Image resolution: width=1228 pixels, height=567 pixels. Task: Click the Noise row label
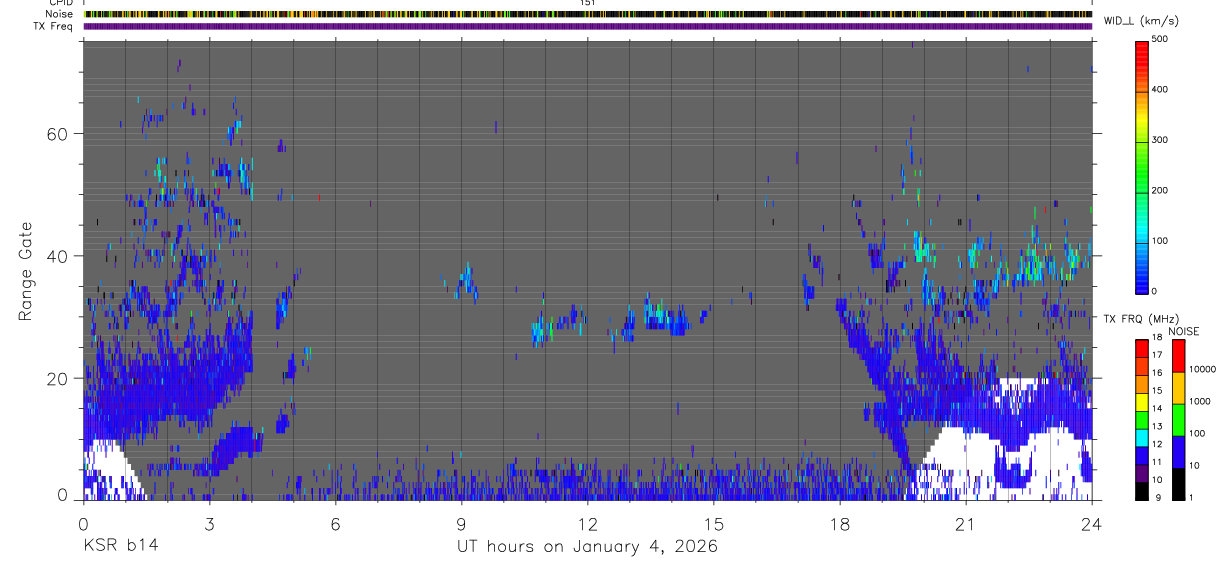[60, 14]
